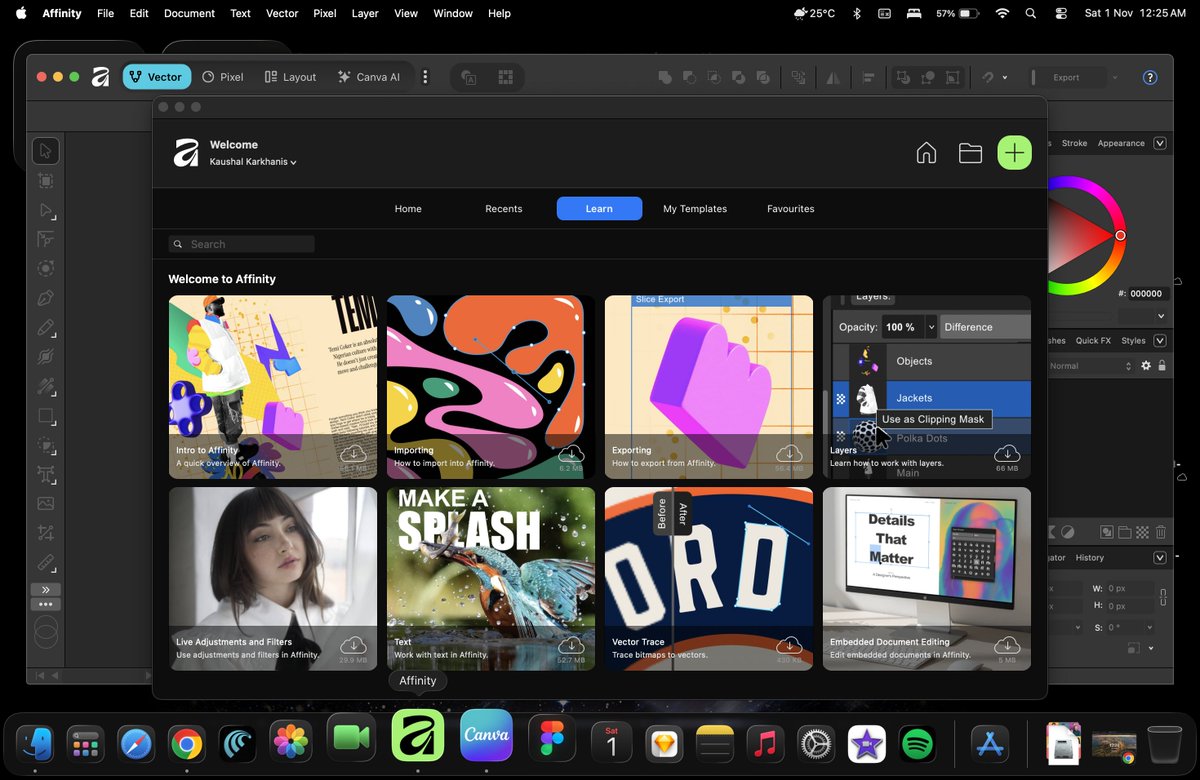Click the Export button

[1066, 77]
